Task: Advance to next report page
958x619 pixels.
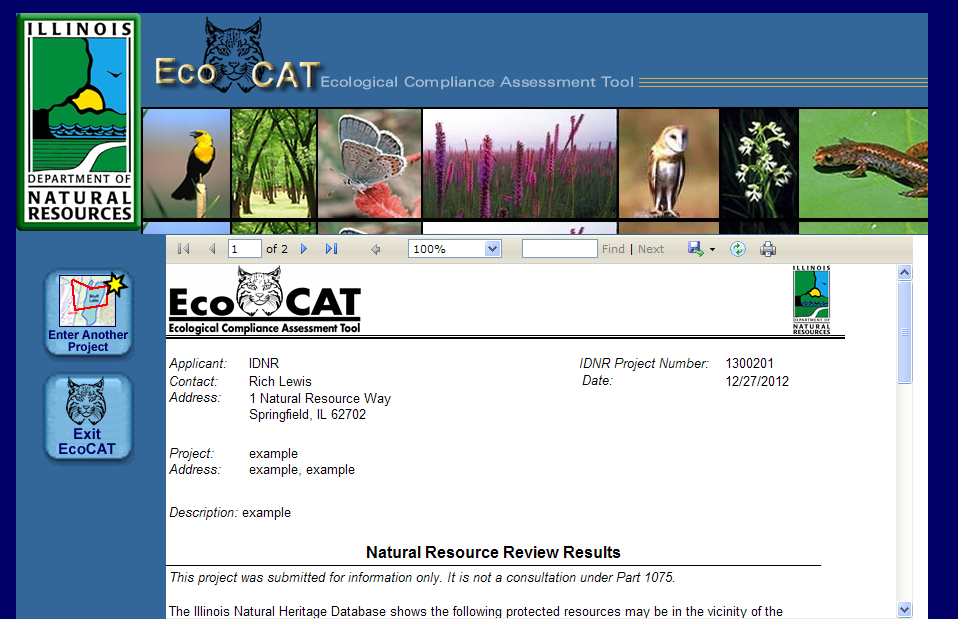Action: [x=304, y=249]
